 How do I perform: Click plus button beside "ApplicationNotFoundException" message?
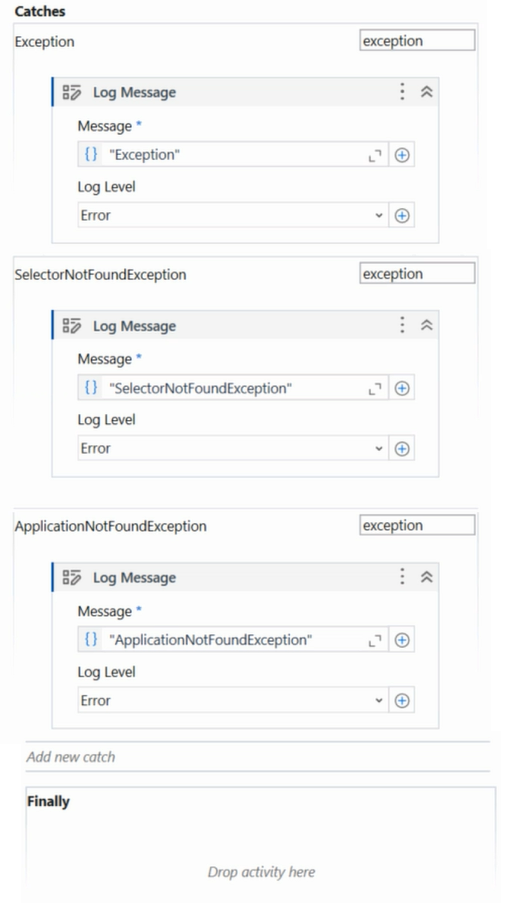tap(402, 640)
